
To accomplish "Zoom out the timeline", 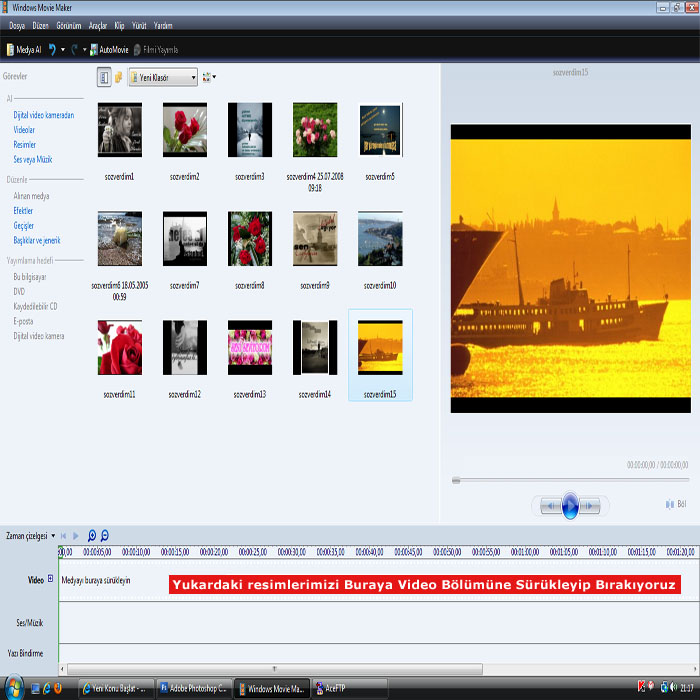I will (104, 535).
